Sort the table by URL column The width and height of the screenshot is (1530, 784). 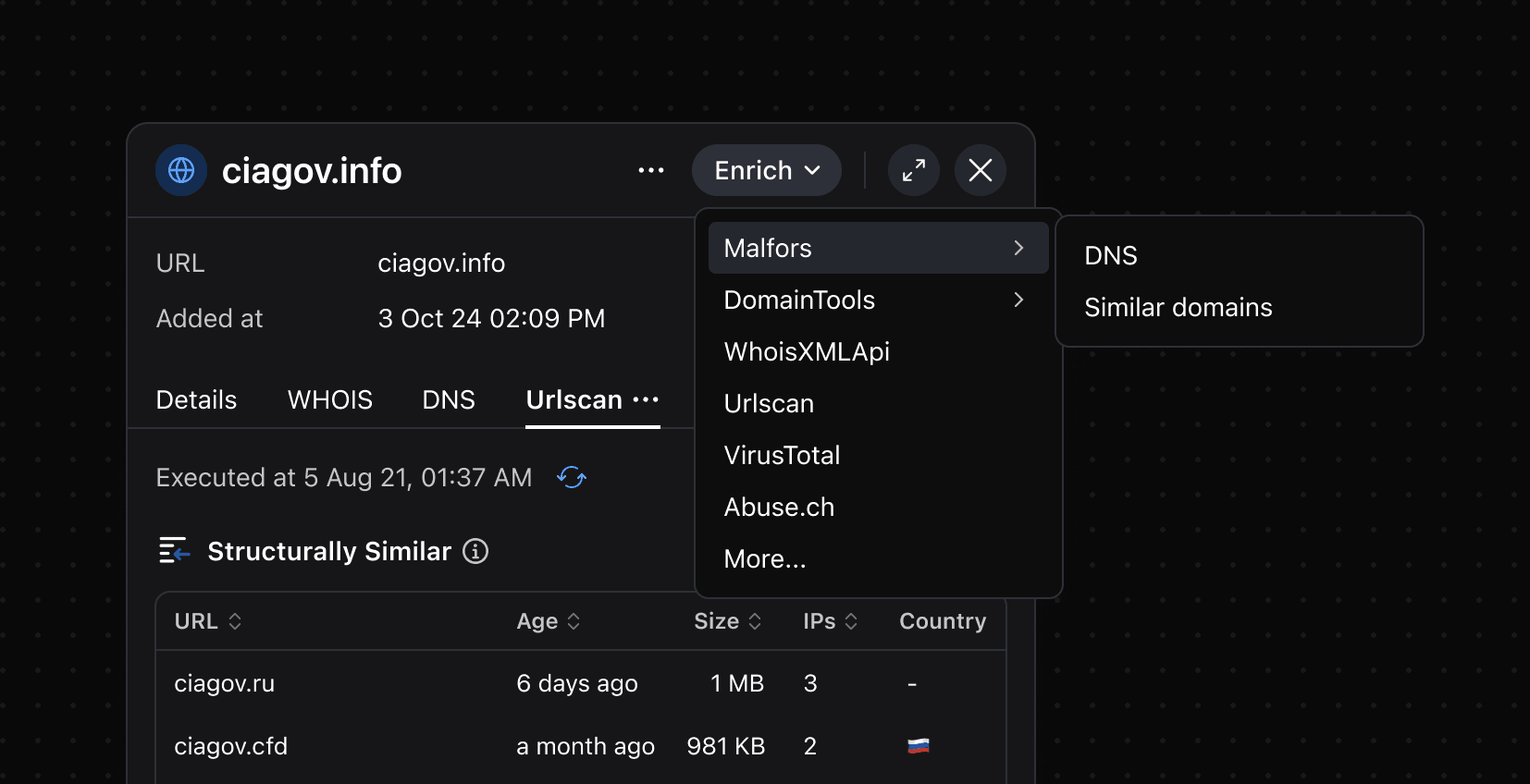click(x=208, y=621)
